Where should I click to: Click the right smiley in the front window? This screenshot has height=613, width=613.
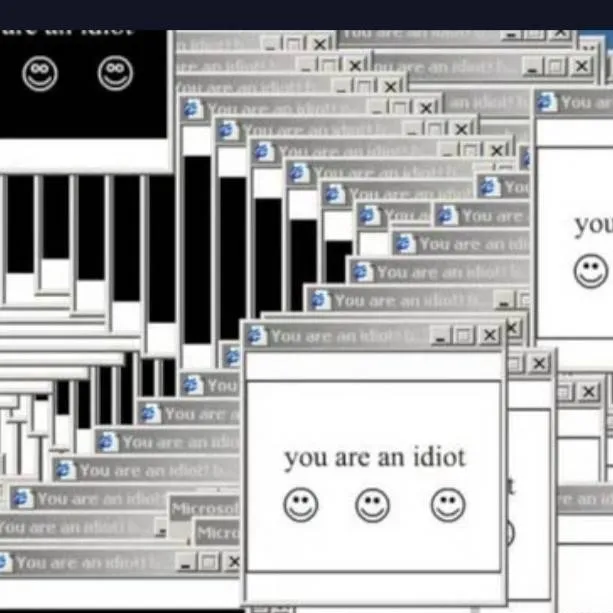coord(448,505)
